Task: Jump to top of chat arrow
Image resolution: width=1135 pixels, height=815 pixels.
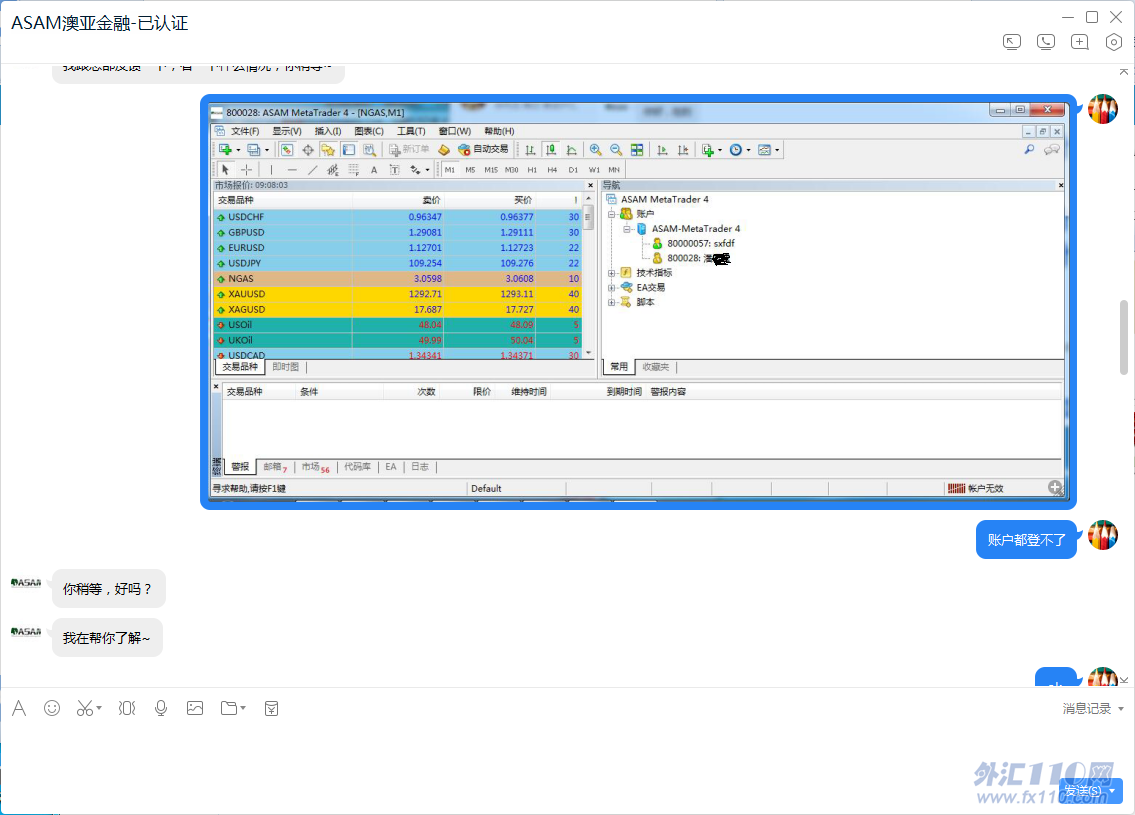Action: (x=1123, y=71)
